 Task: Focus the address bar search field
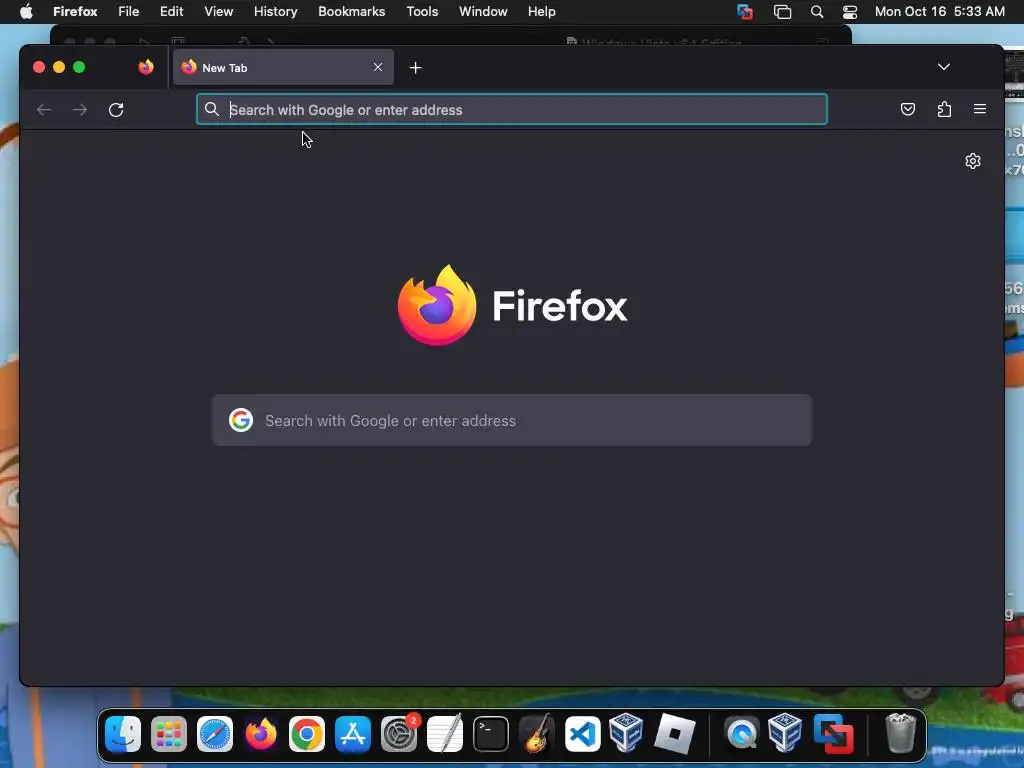[x=512, y=110]
